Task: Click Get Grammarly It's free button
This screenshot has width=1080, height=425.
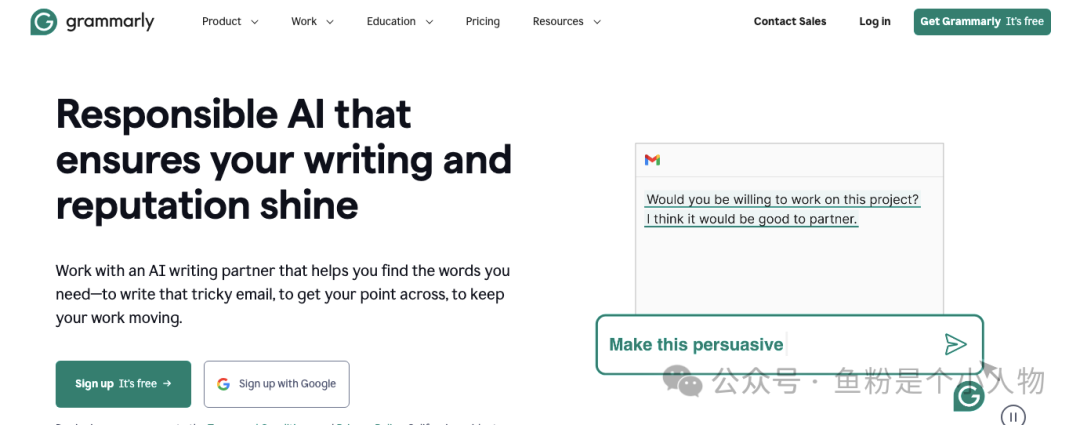Action: click(982, 21)
